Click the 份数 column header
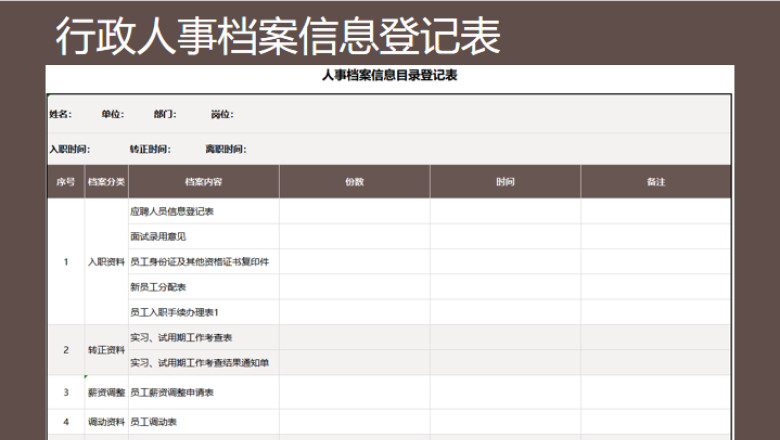This screenshot has height=440, width=780. [355, 182]
